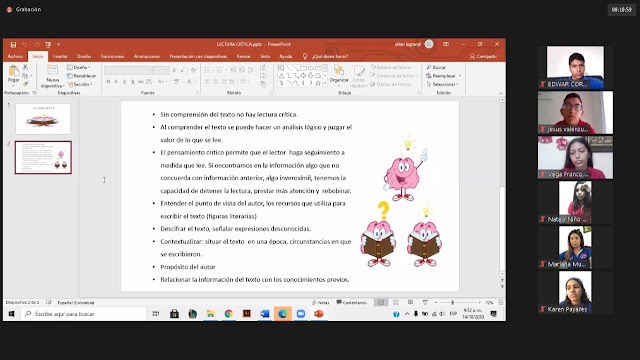Expand the Diseño layout dropdown
The width and height of the screenshot is (640, 360).
[78, 67]
